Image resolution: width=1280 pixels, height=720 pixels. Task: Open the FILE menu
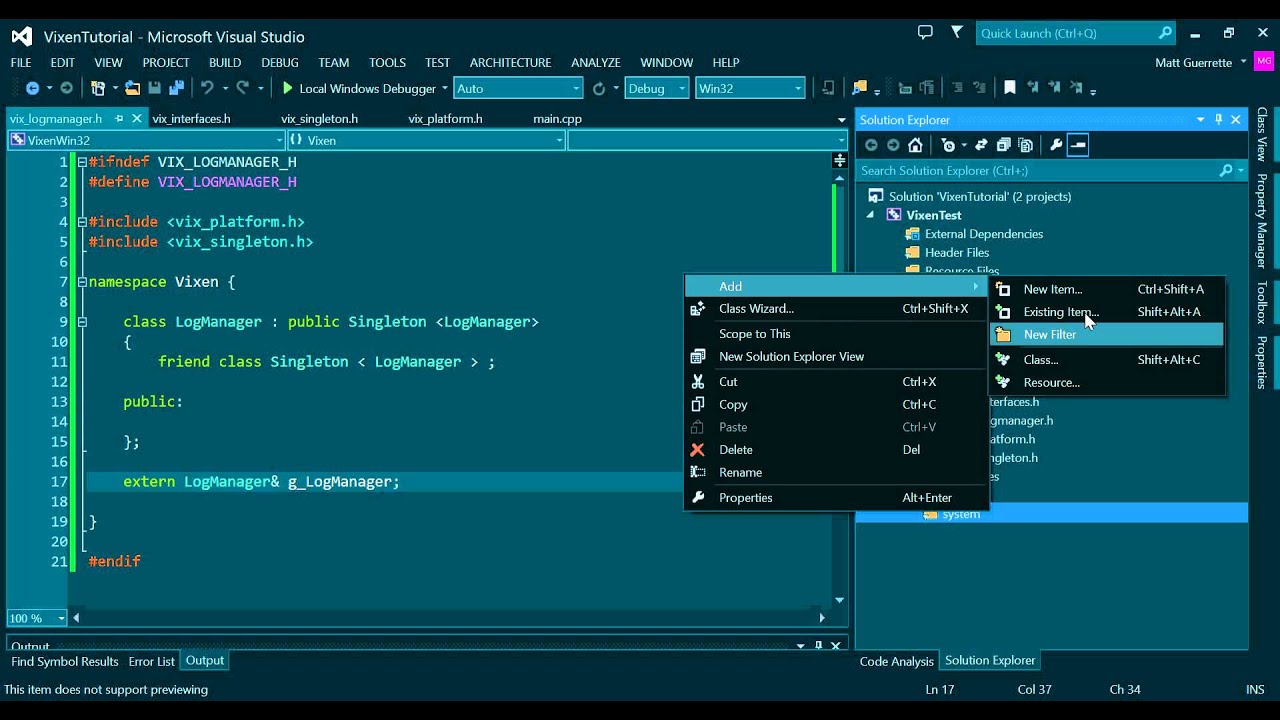[x=21, y=62]
